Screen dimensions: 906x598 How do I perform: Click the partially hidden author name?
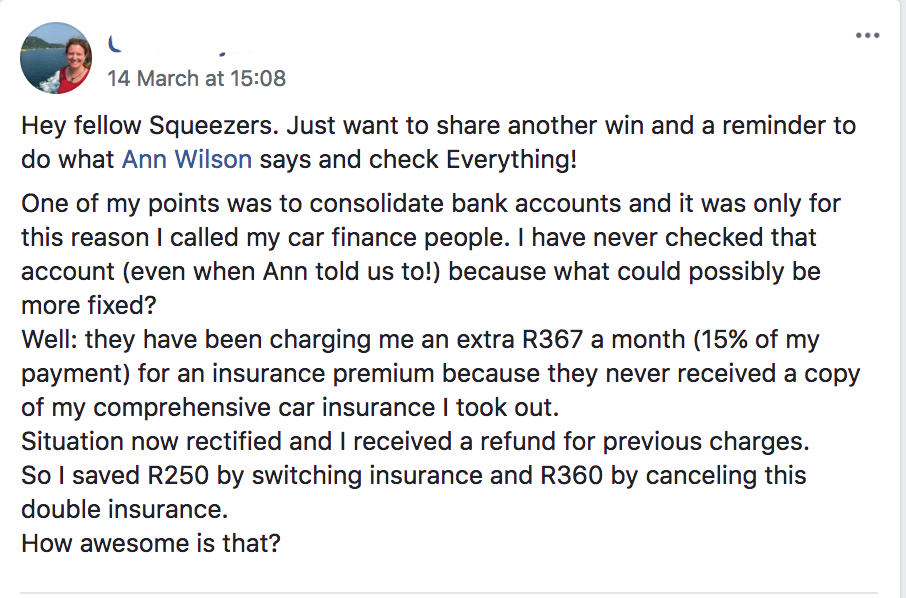[x=180, y=45]
